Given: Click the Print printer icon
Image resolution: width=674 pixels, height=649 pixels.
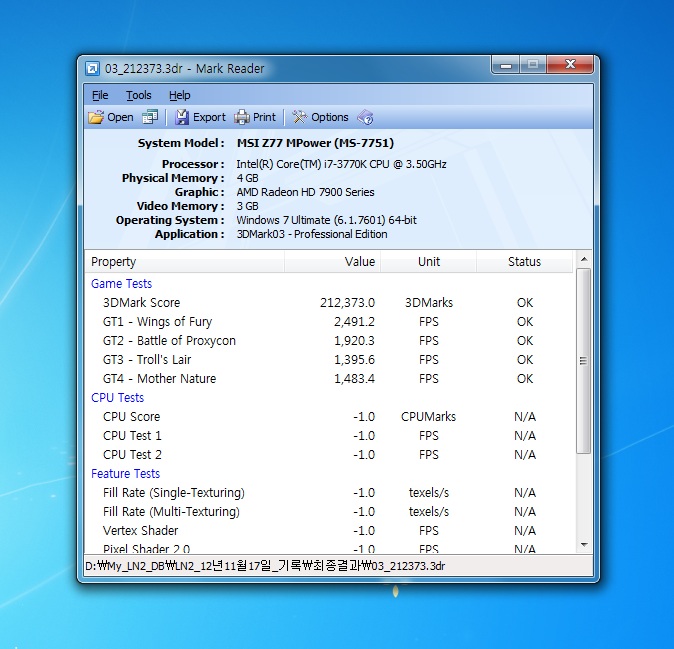Looking at the screenshot, I should 242,117.
